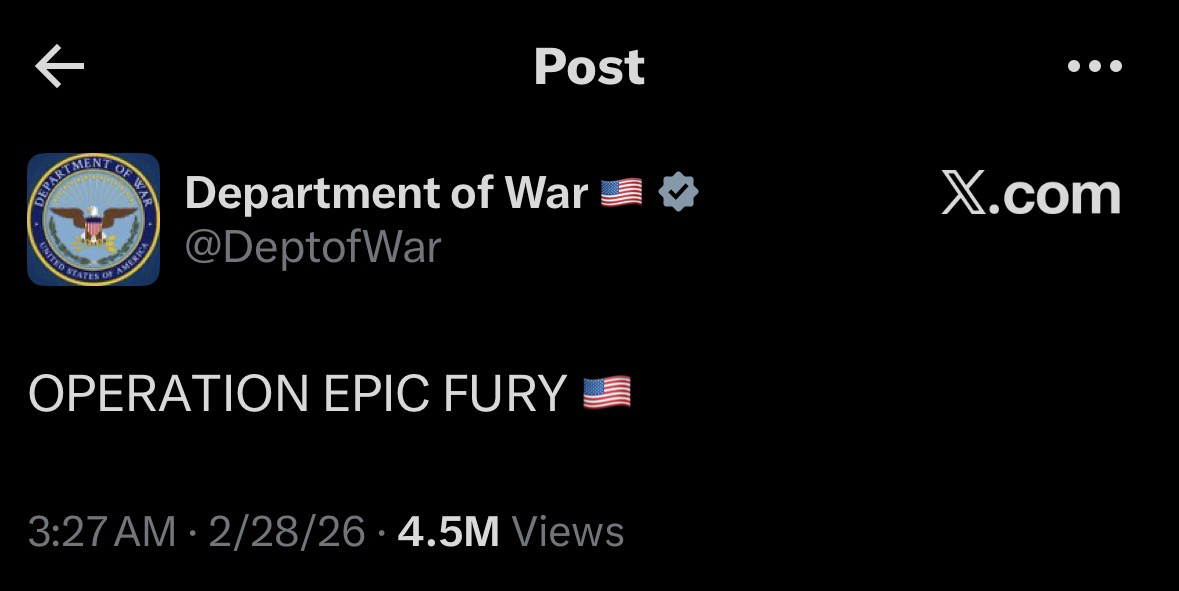Tap the word OPERATION in the post
Screen dimensions: 1179x591
click(x=168, y=394)
